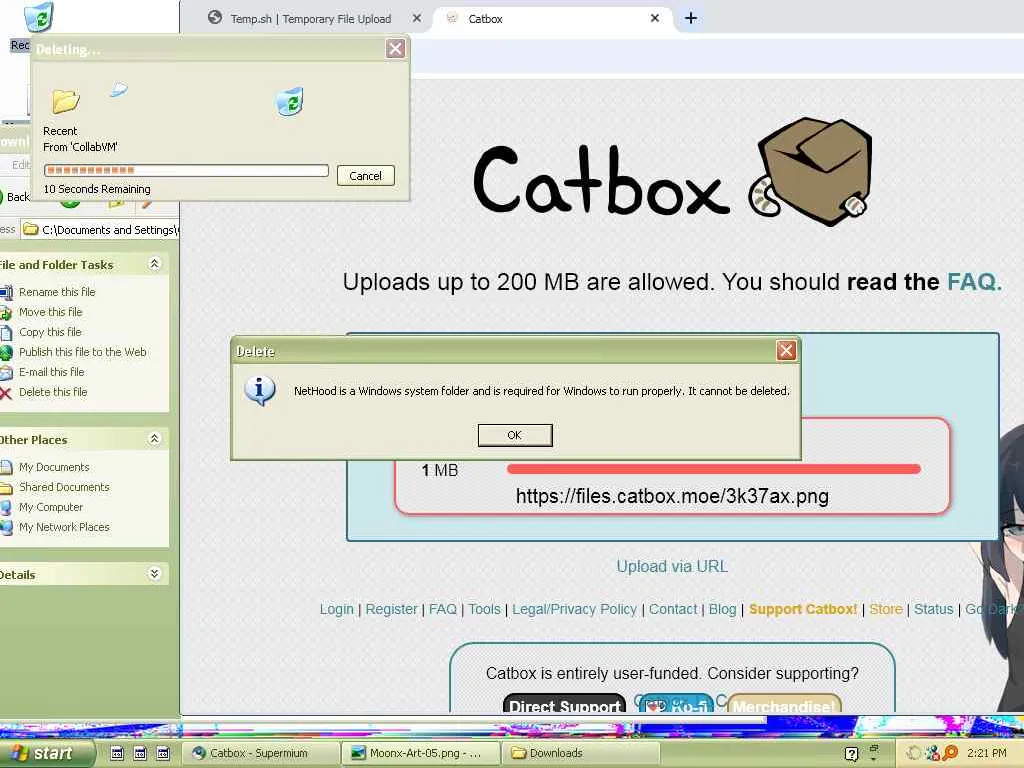Open Shared Documents
The image size is (1024, 768).
[64, 487]
